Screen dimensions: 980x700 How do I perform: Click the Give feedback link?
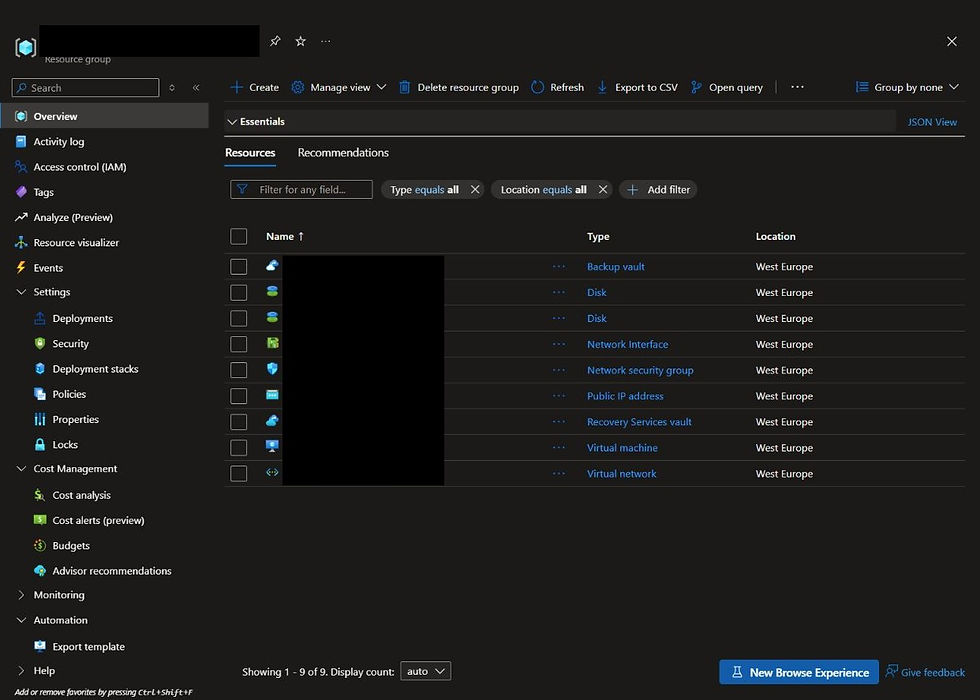pyautogui.click(x=925, y=672)
